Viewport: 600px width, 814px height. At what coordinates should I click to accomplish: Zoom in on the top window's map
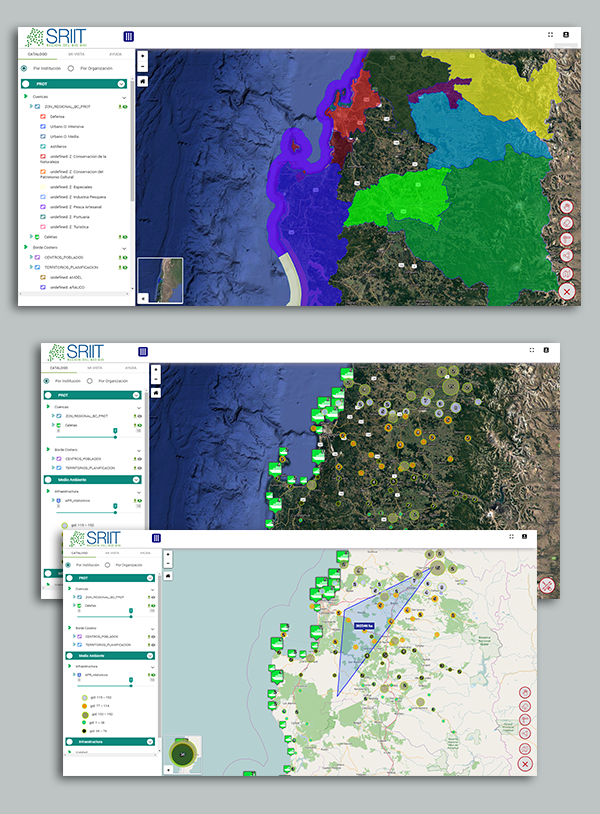click(x=143, y=56)
